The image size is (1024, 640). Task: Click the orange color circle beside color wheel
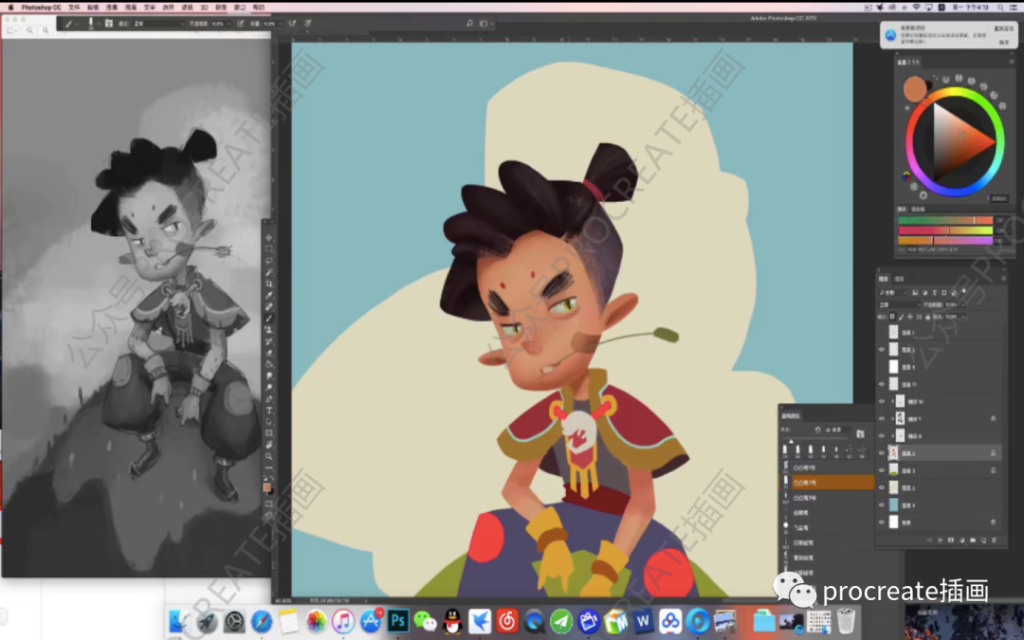pyautogui.click(x=915, y=90)
